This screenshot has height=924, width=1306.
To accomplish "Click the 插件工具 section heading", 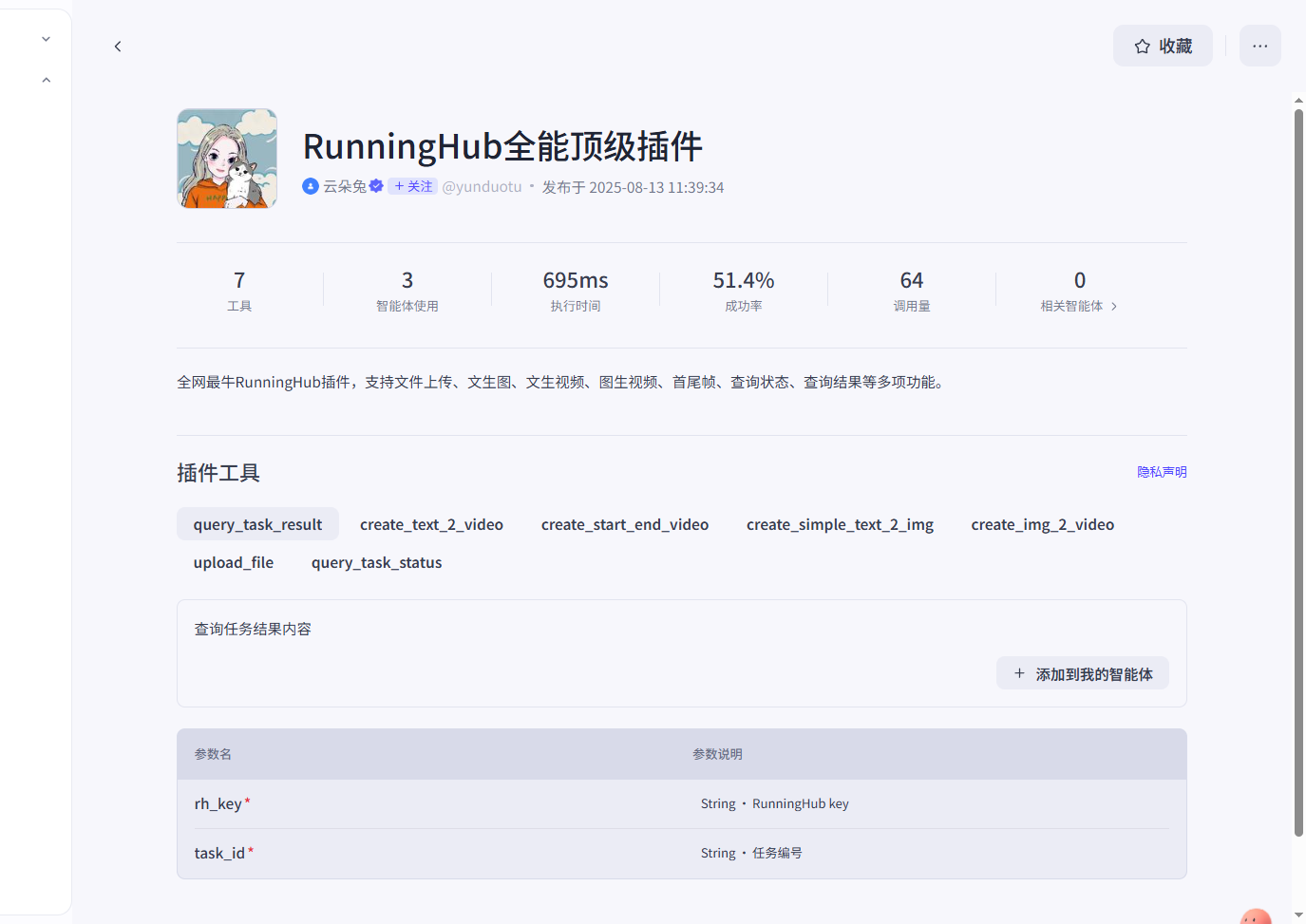I will click(218, 473).
